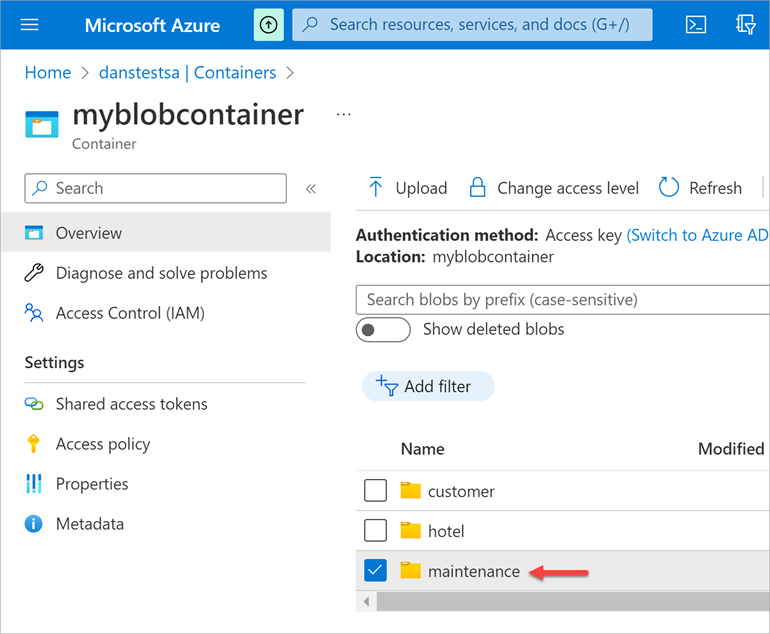Click the Overview menu icon
This screenshot has height=634, width=770.
click(34, 232)
